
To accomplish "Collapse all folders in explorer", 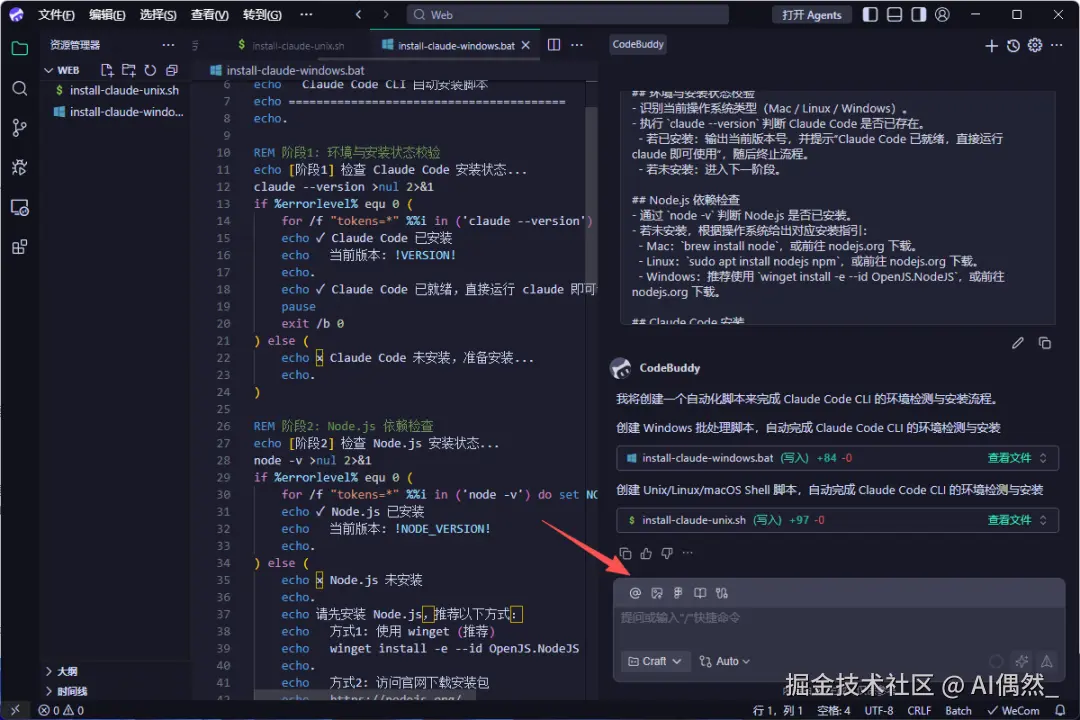I will click(172, 70).
